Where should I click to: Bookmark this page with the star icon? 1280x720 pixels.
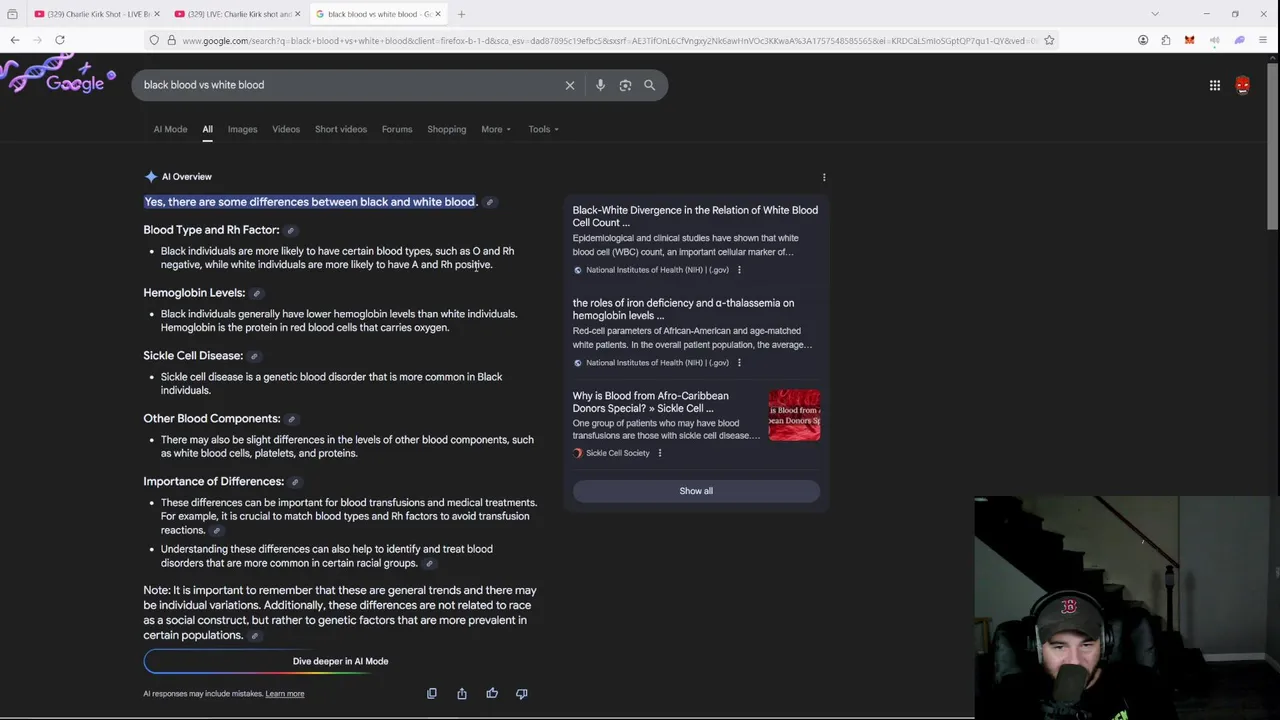coord(1049,40)
